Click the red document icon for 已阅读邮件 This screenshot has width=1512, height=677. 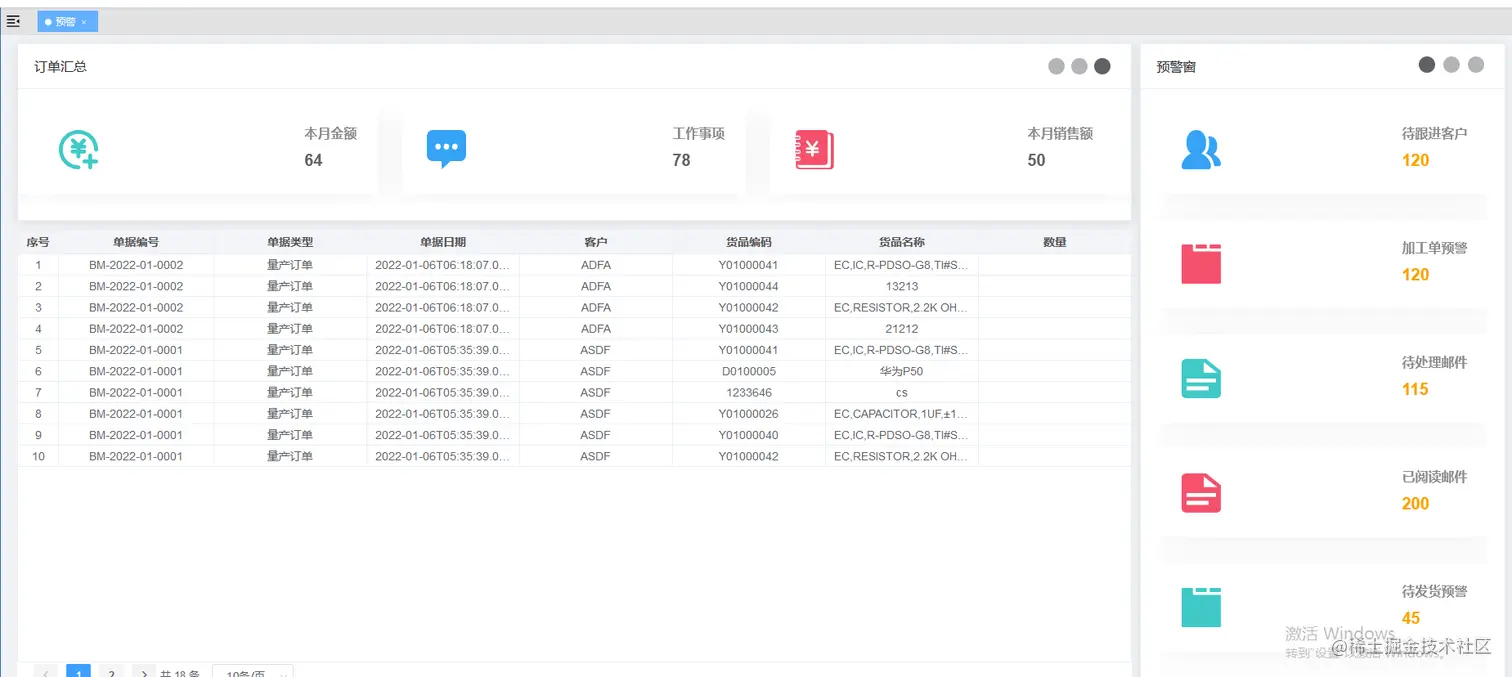(x=1201, y=493)
